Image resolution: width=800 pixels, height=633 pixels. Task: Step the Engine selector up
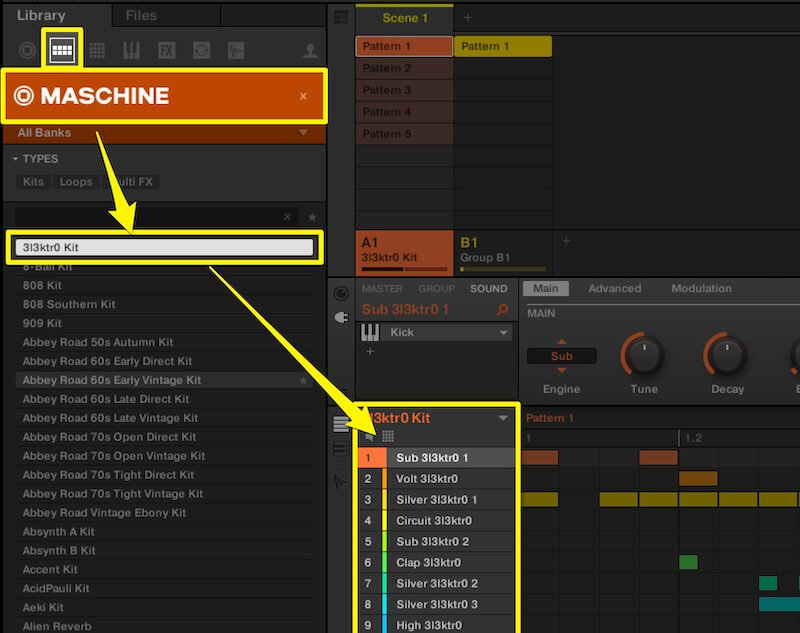[562, 342]
